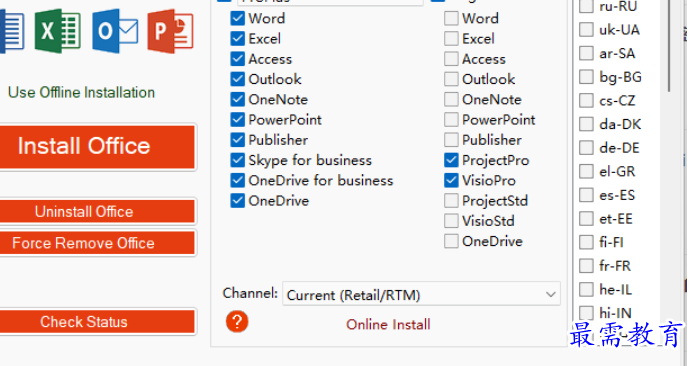The height and width of the screenshot is (366, 691).
Task: Check PowerPoint in the right product column
Action: coord(451,120)
